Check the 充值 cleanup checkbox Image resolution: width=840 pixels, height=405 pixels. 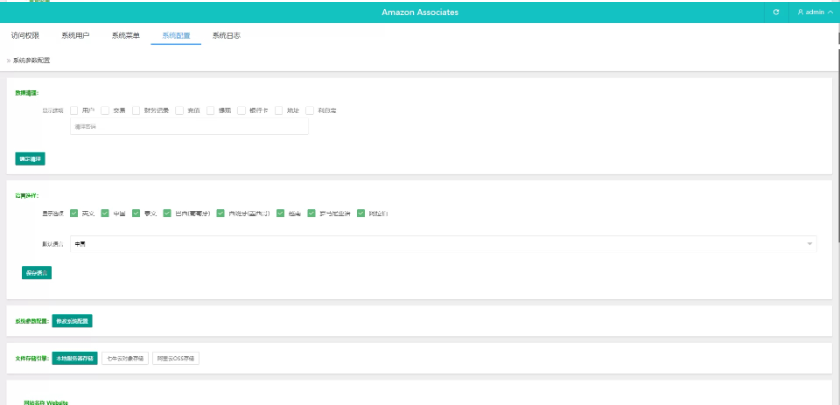(x=179, y=110)
